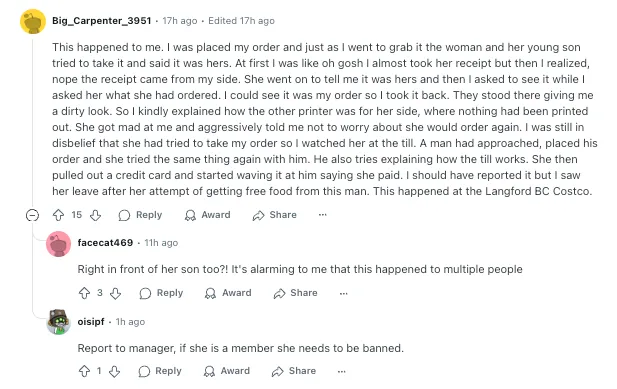Upvote facecat469's reply
617x389 pixels.
[84, 293]
